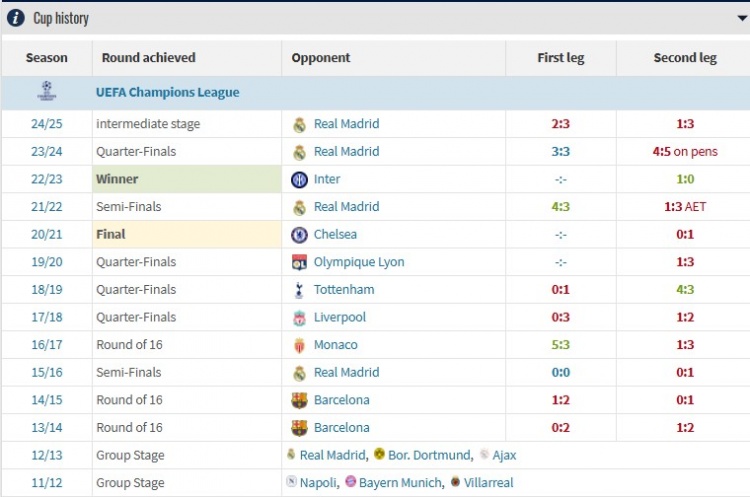
Task: Click the 5:3 first leg result against Monaco
Action: [560, 345]
